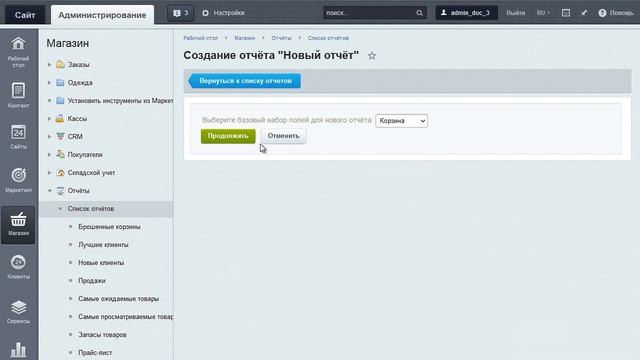Open the RU language dropdown

(543, 13)
